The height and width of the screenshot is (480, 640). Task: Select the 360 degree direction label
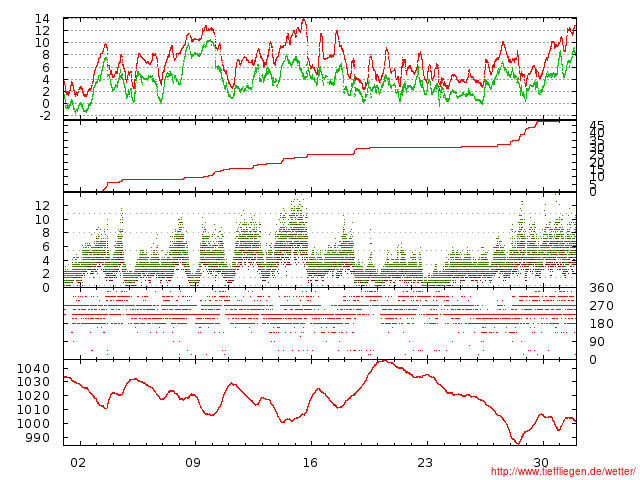[601, 288]
